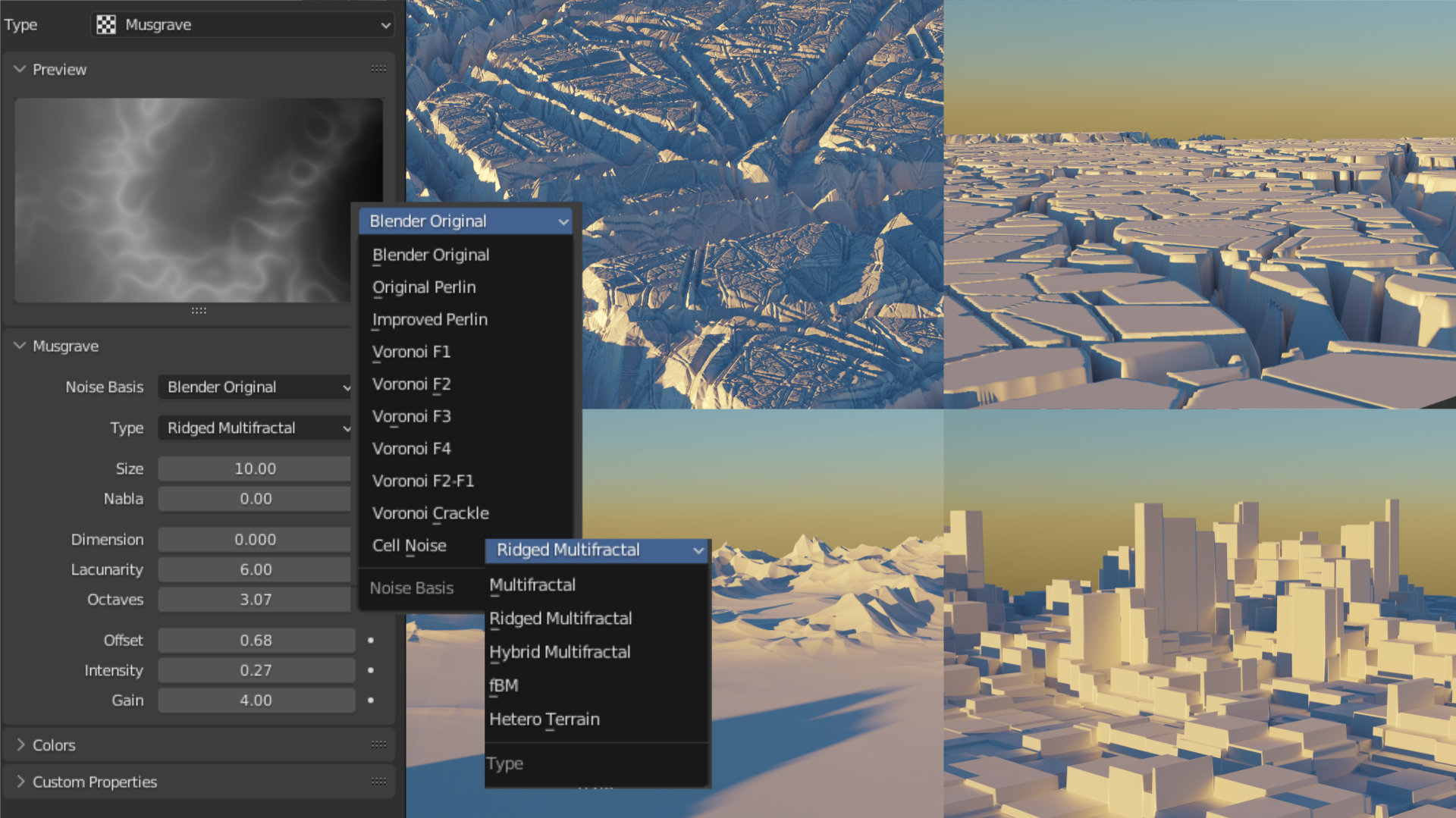Expand the Colors panel
Viewport: 1456px width, 818px height.
(x=20, y=745)
